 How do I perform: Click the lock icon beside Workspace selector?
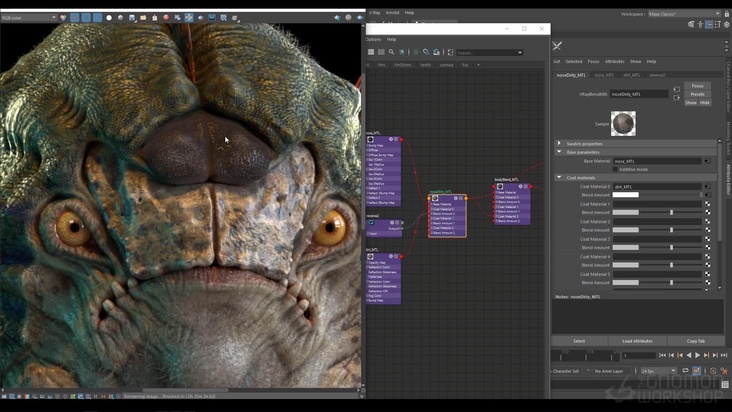tap(725, 13)
